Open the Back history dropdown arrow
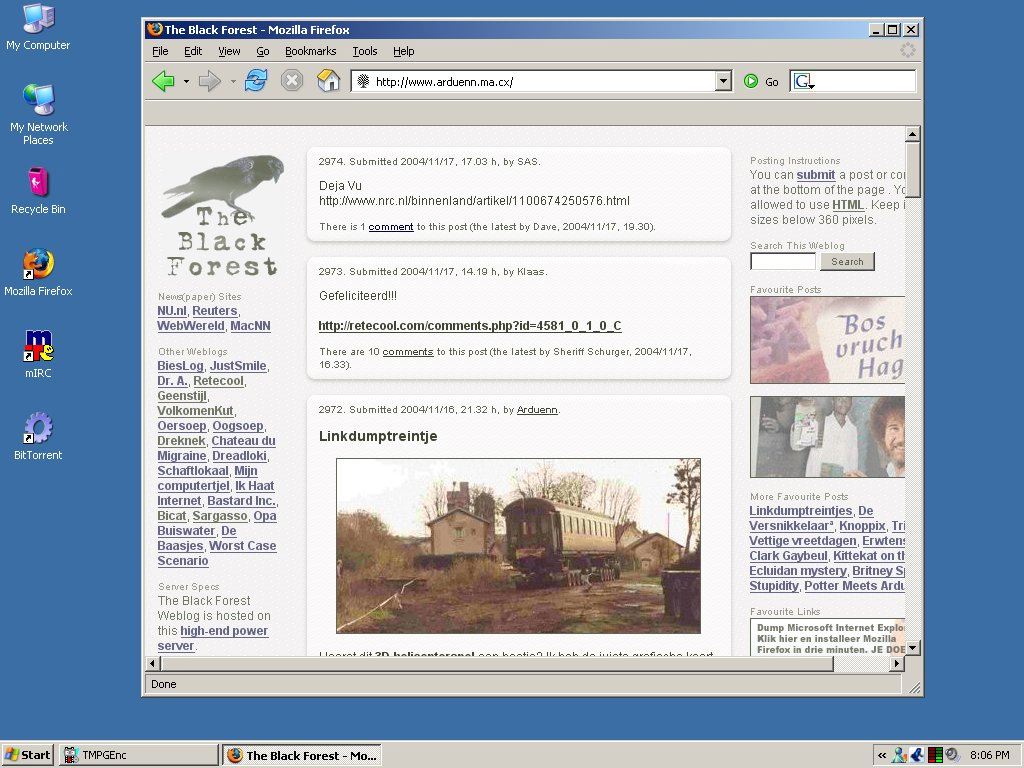 tap(186, 82)
